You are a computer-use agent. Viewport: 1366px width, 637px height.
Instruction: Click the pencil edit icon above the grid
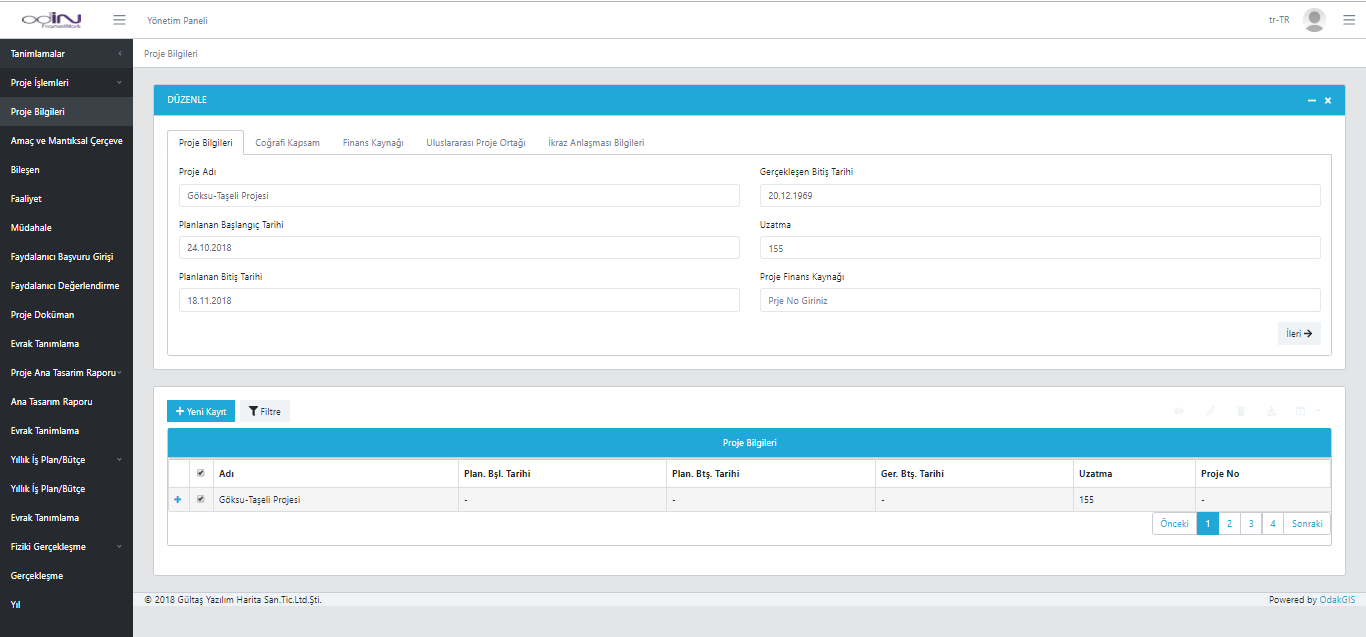(x=1210, y=411)
